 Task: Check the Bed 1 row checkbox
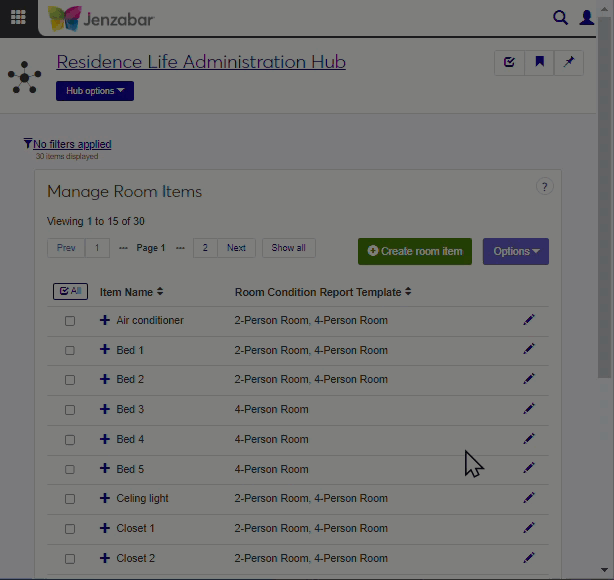click(70, 351)
